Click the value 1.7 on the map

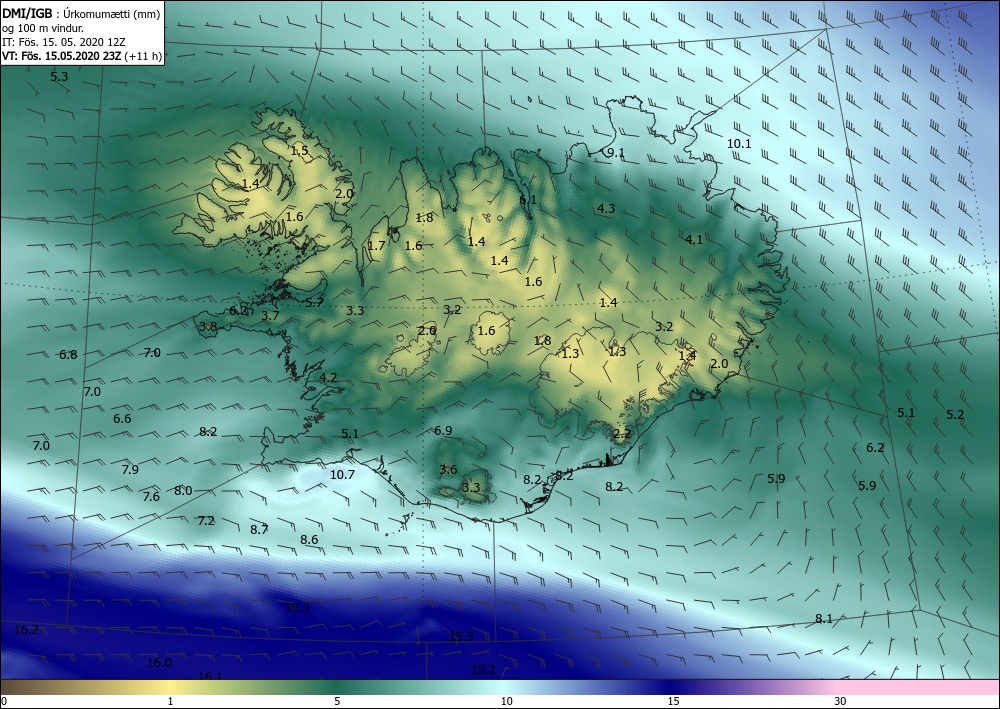tap(376, 245)
